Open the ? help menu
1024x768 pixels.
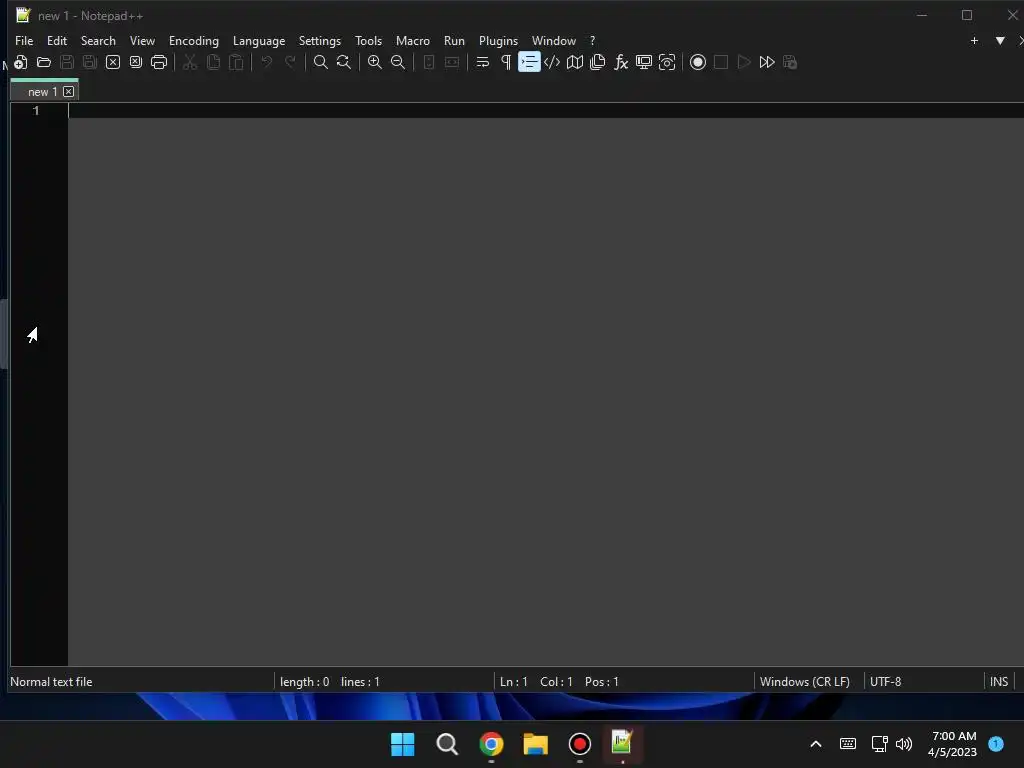click(x=593, y=40)
